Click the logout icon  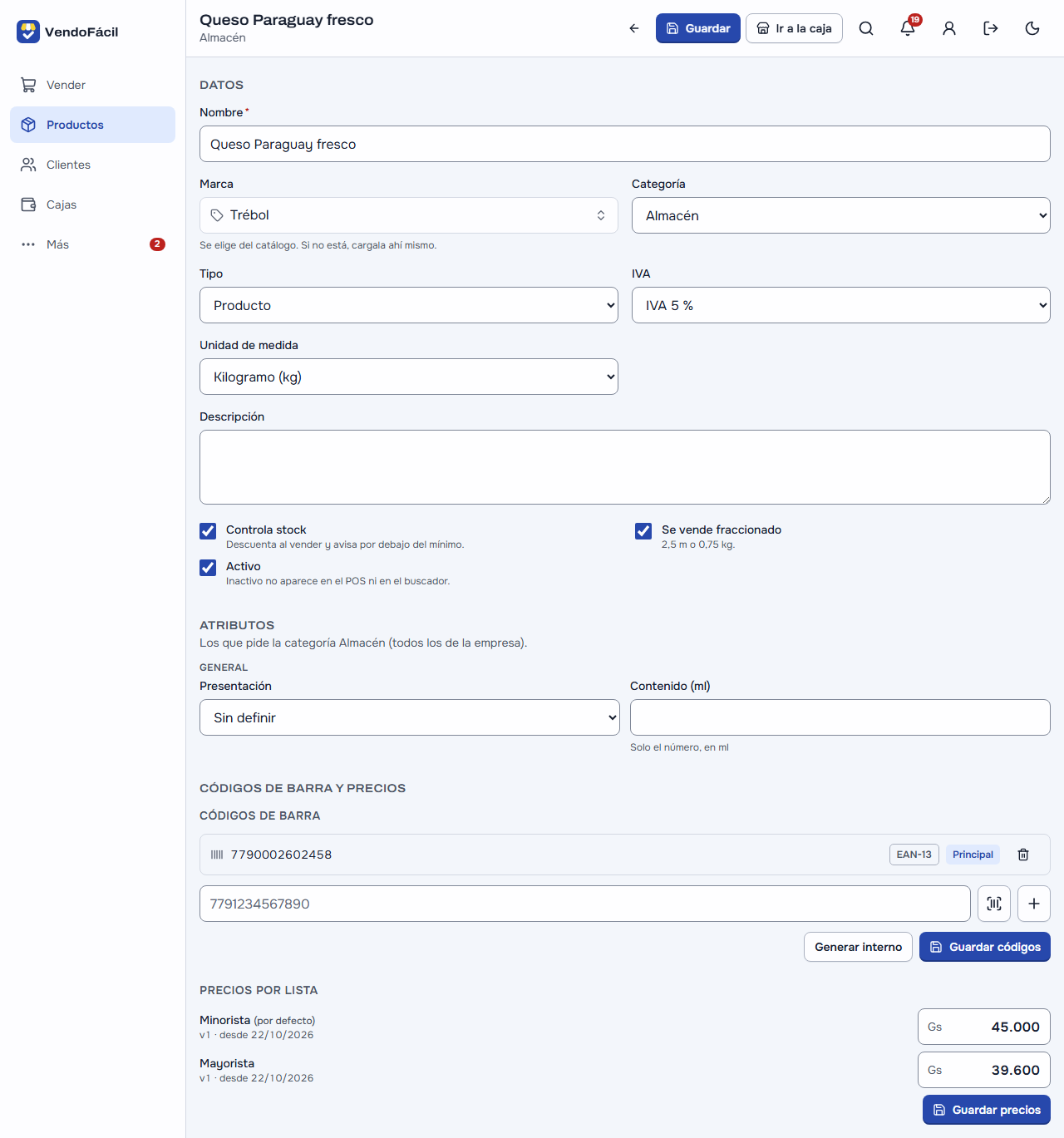tap(991, 28)
